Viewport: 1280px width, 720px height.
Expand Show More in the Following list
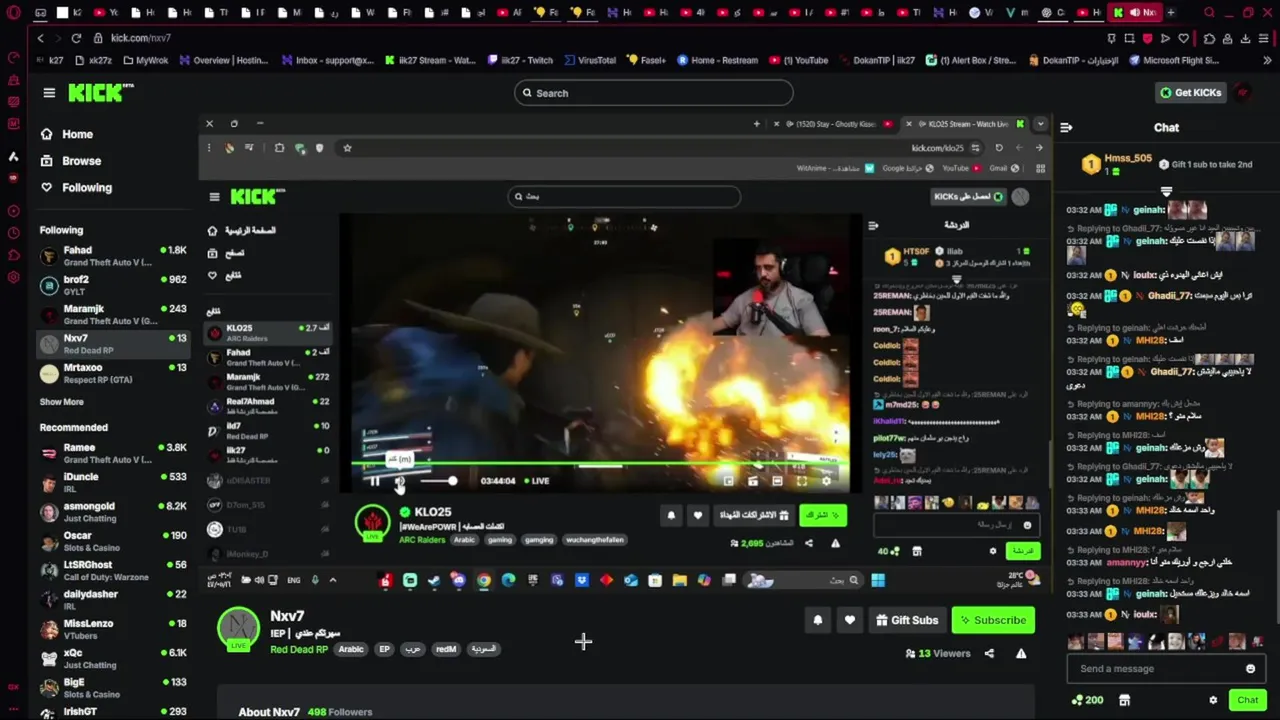[x=62, y=402]
